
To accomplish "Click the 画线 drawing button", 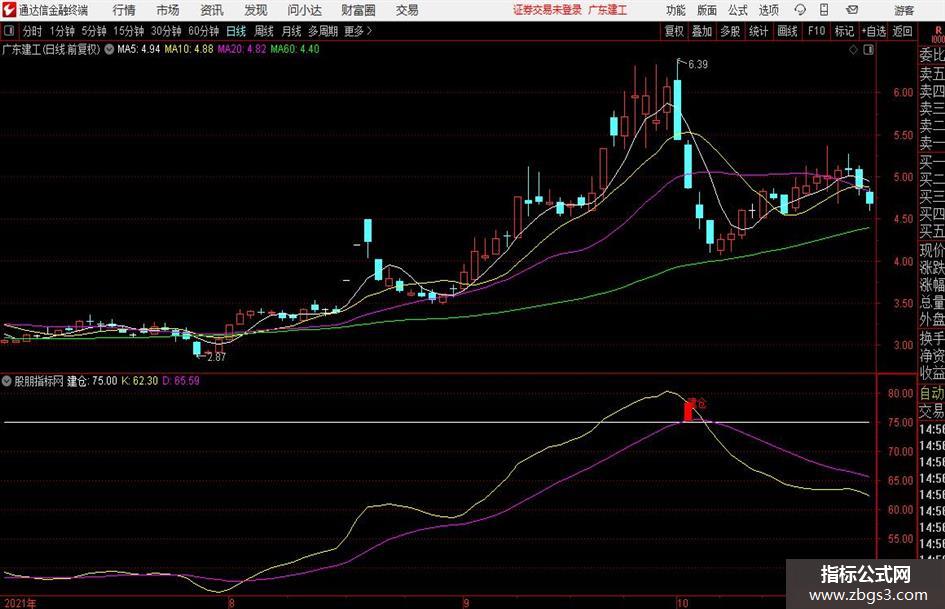I will coord(787,31).
